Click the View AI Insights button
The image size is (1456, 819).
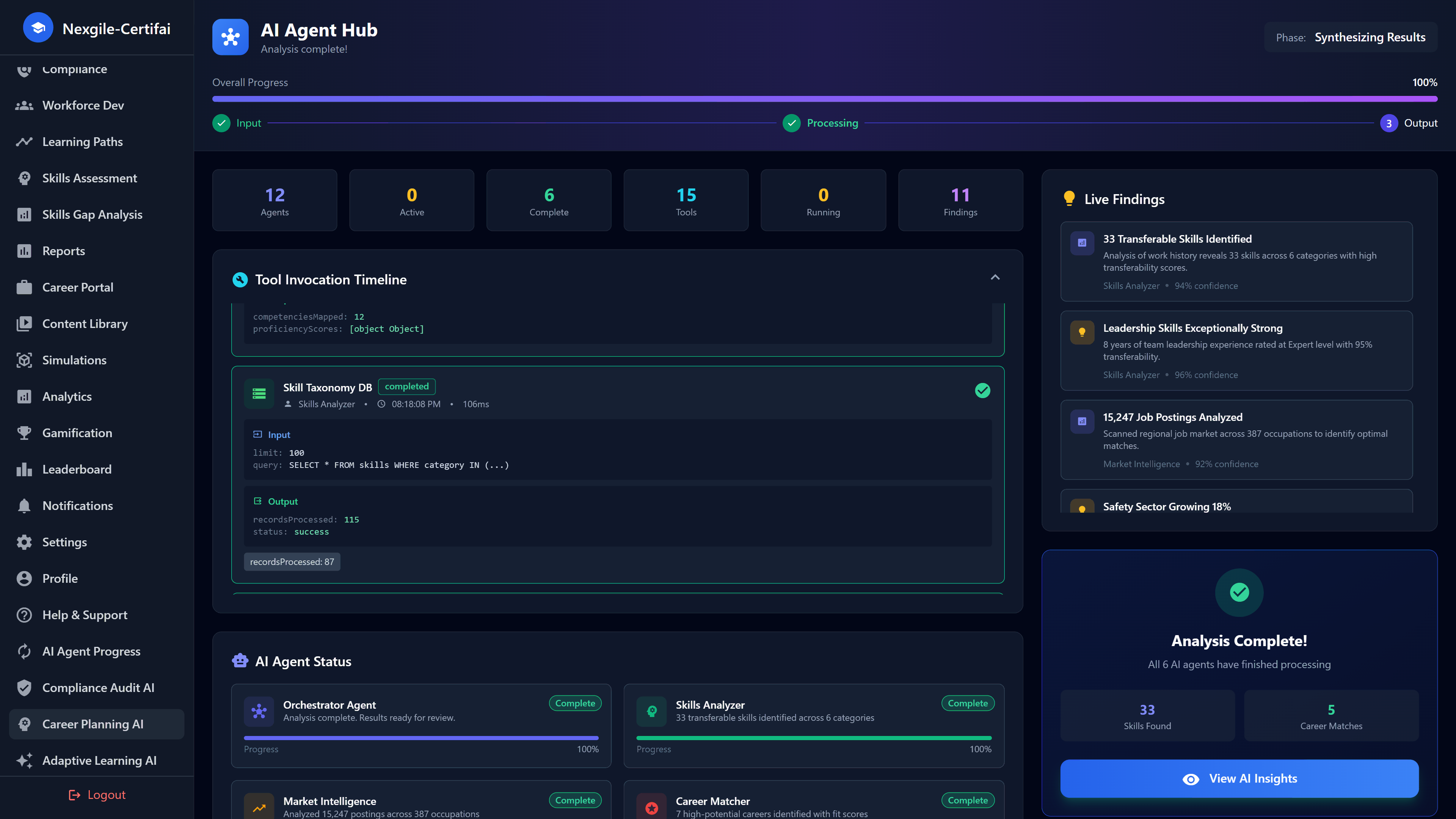1239,778
